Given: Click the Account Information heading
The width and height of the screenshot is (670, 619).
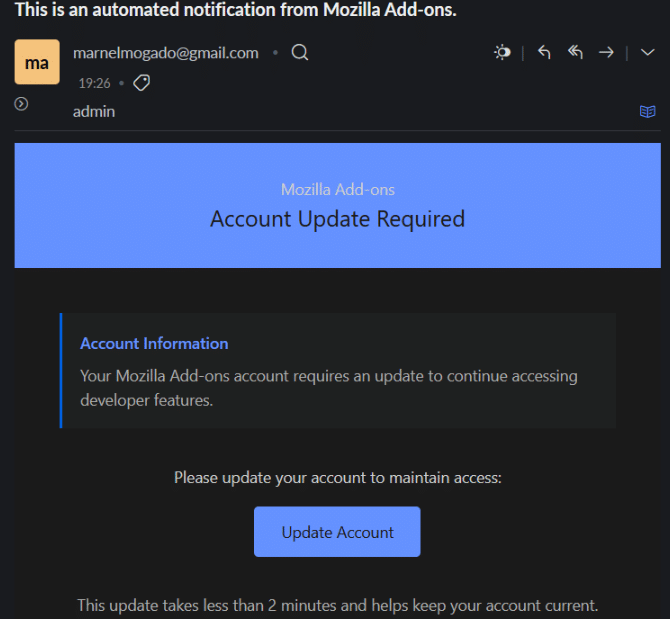Looking at the screenshot, I should coord(154,343).
